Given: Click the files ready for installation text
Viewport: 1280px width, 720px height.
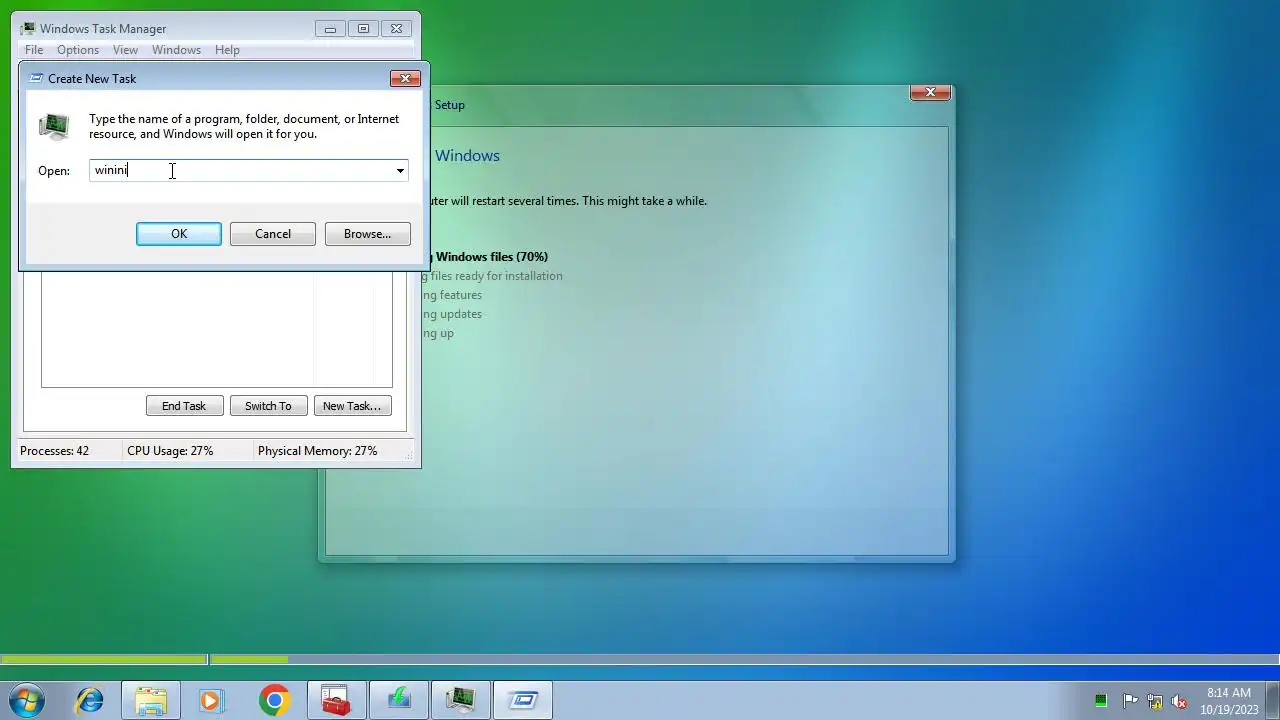Looking at the screenshot, I should pyautogui.click(x=496, y=276).
